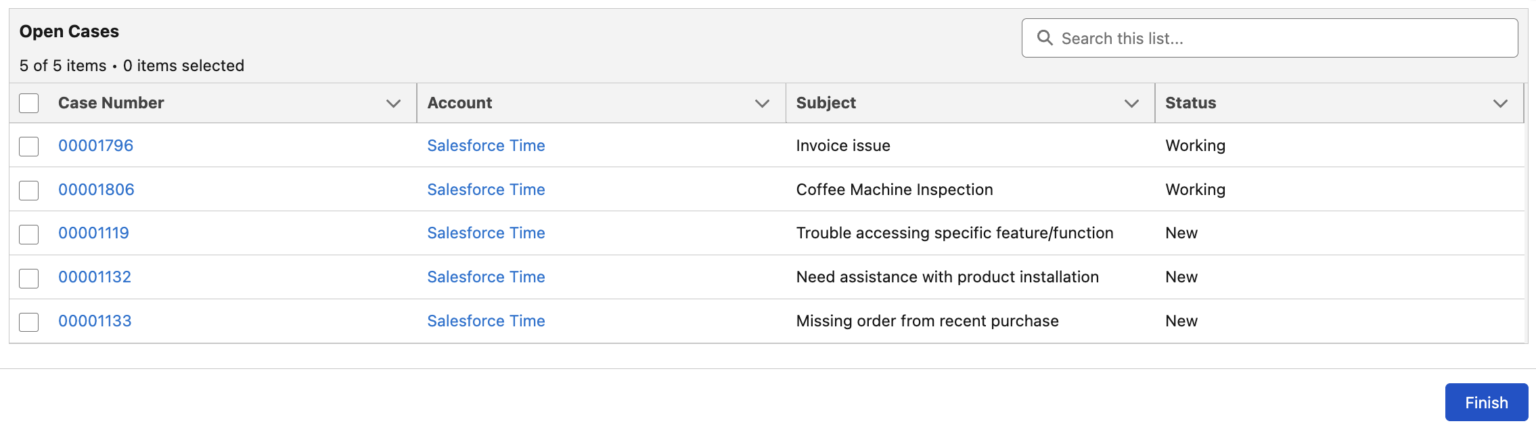This screenshot has height=432, width=1536.
Task: Select the row checkbox for case 00001132
Action: pos(29,278)
